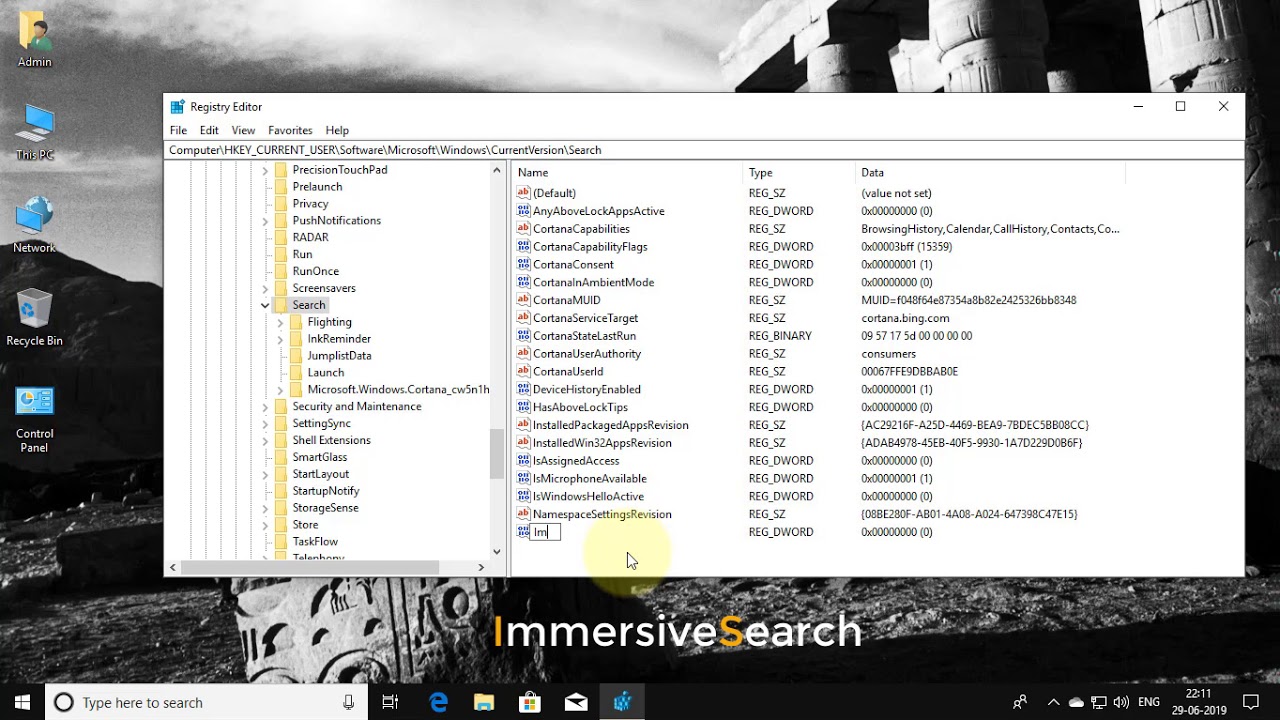Select the CortanaConsent DWORD value icon
The width and height of the screenshot is (1280, 720).
523,264
